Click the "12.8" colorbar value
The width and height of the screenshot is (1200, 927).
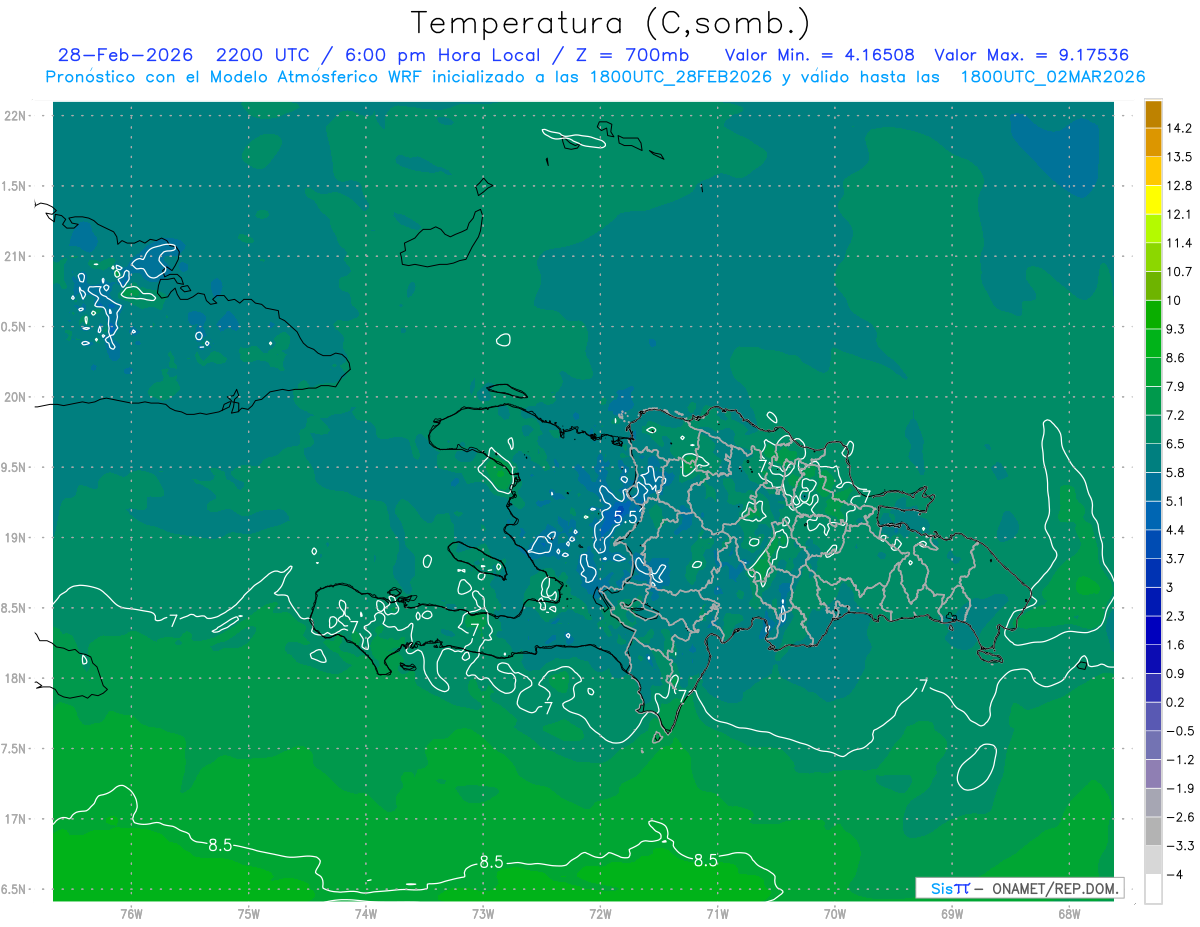pyautogui.click(x=1181, y=186)
